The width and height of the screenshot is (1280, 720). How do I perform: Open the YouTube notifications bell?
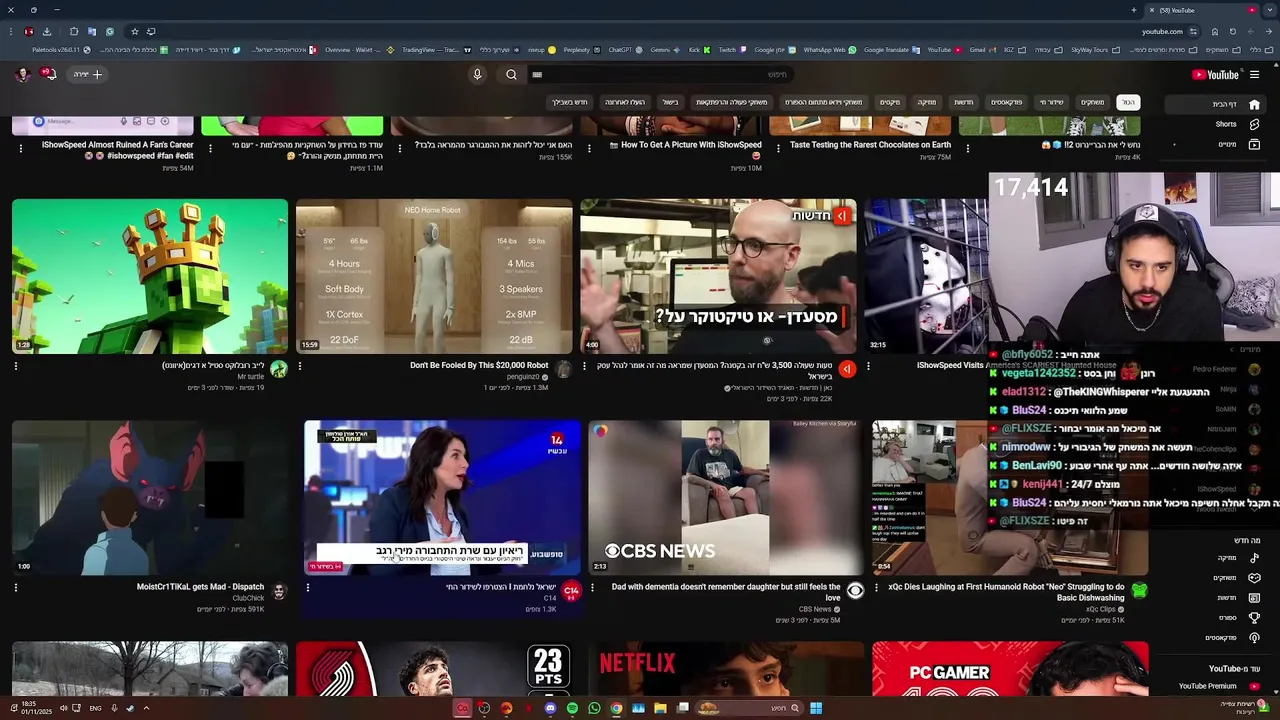pos(49,74)
